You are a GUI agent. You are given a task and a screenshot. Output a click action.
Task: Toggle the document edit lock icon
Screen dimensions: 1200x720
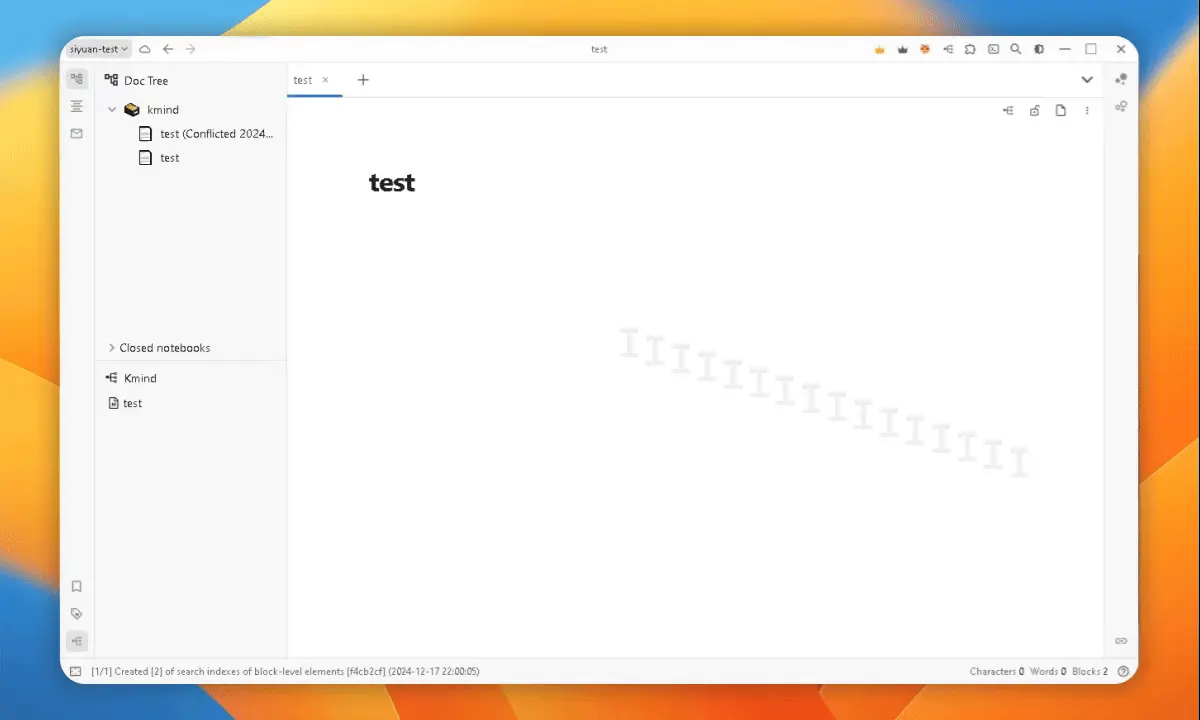1035,111
